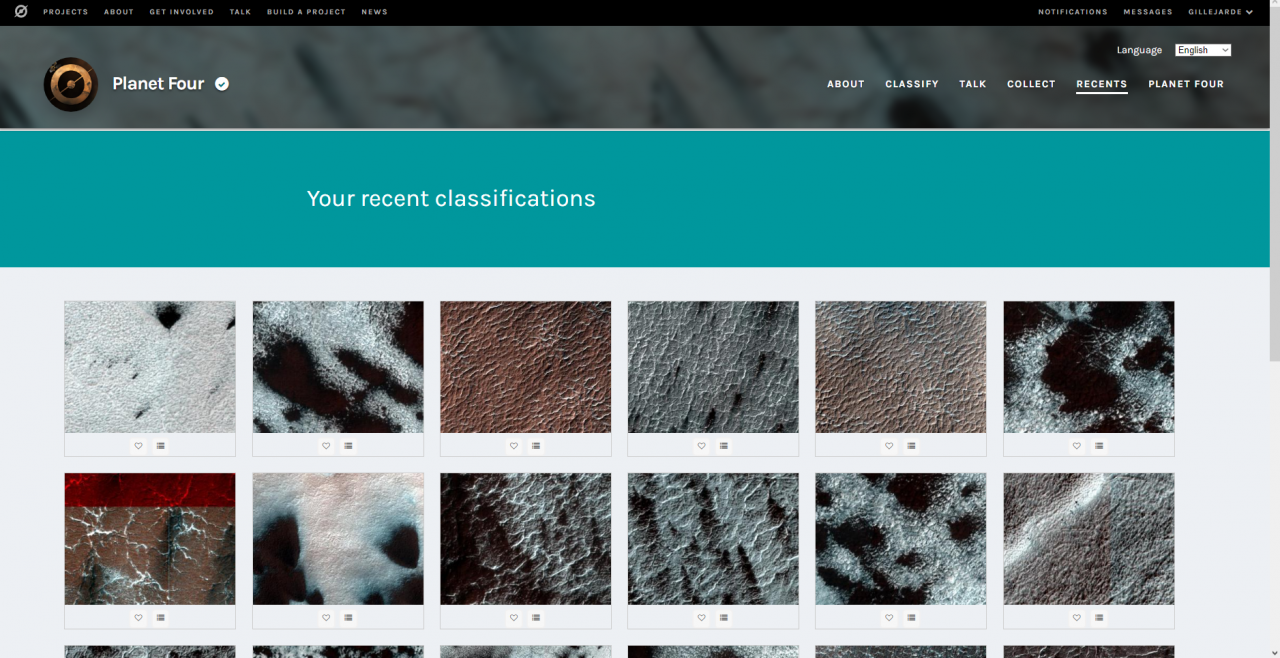Image resolution: width=1280 pixels, height=658 pixels.
Task: Add first-row grey rippled terrain image to a collection
Action: 723,446
